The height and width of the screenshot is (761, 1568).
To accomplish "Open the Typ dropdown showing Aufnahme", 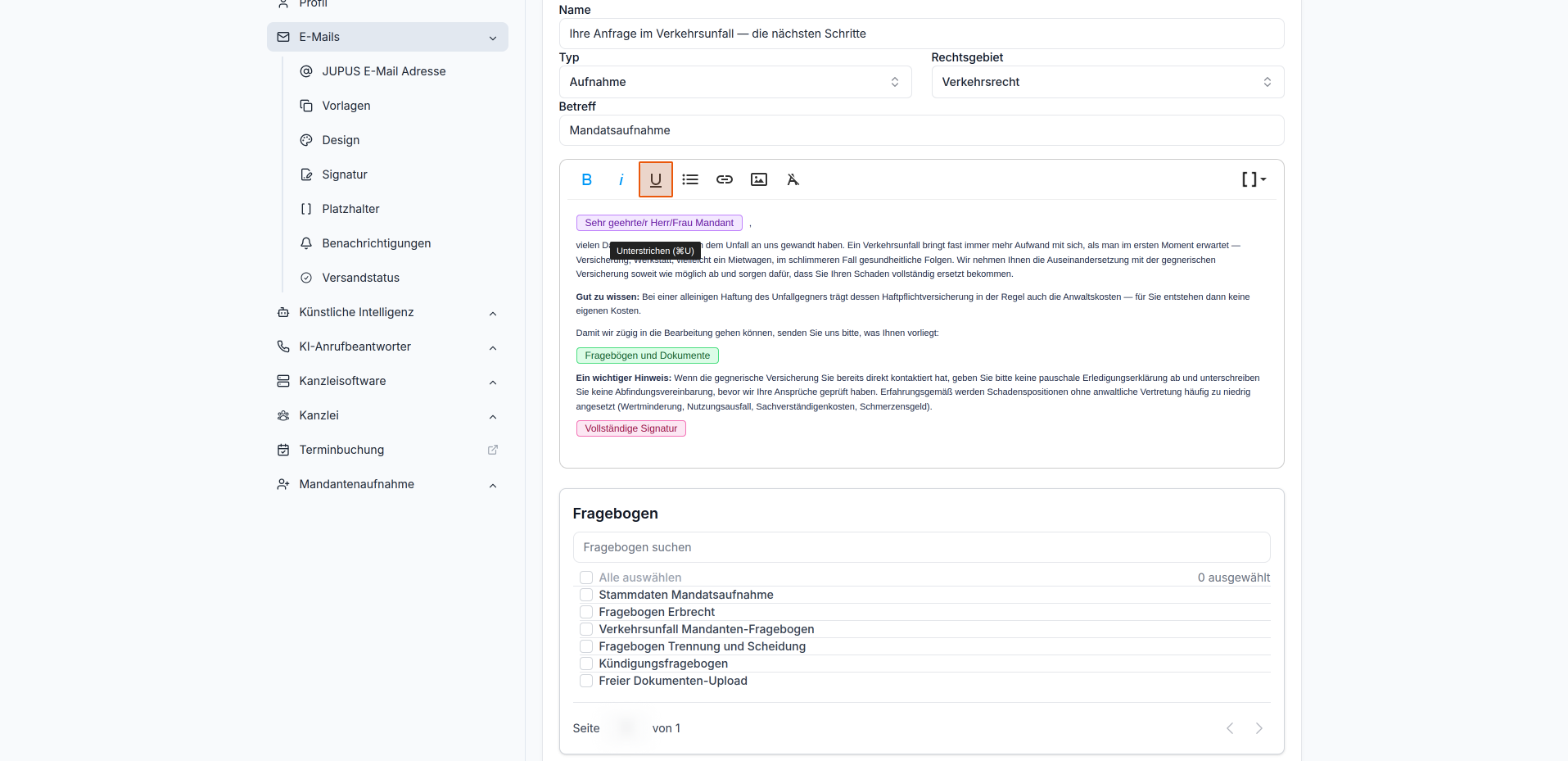I will point(735,82).
